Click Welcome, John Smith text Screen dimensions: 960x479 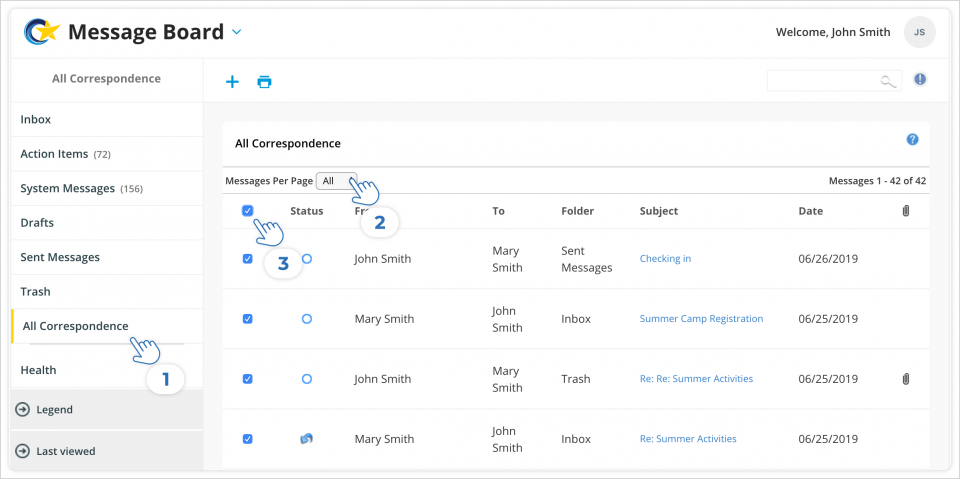click(833, 32)
